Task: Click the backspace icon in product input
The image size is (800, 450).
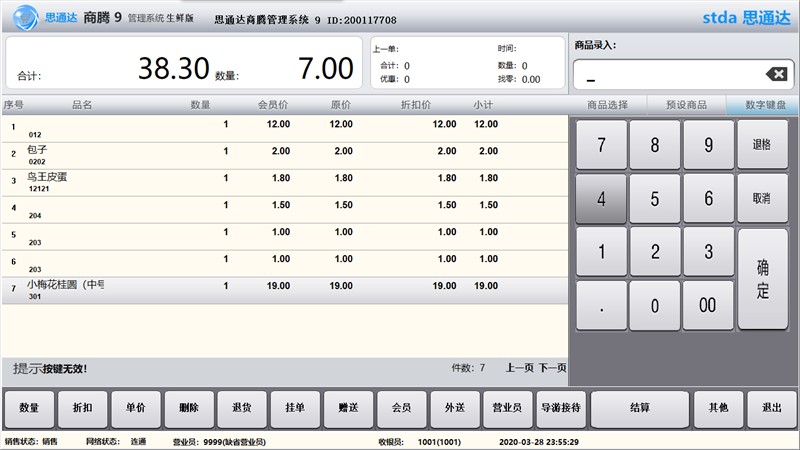Action: tap(777, 74)
